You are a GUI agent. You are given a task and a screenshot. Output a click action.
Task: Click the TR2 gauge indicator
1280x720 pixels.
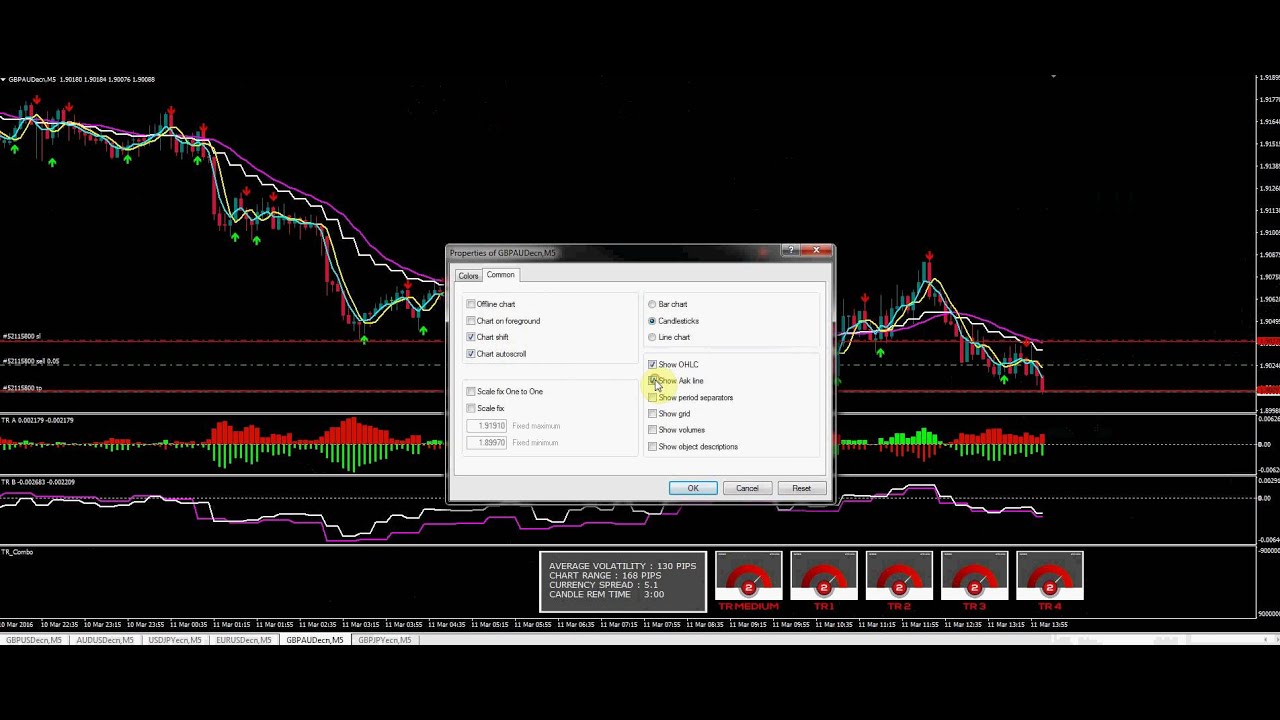899,581
